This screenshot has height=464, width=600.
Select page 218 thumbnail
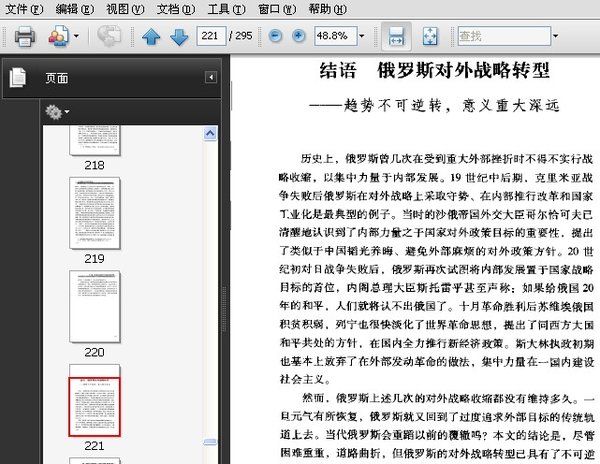coord(95,140)
